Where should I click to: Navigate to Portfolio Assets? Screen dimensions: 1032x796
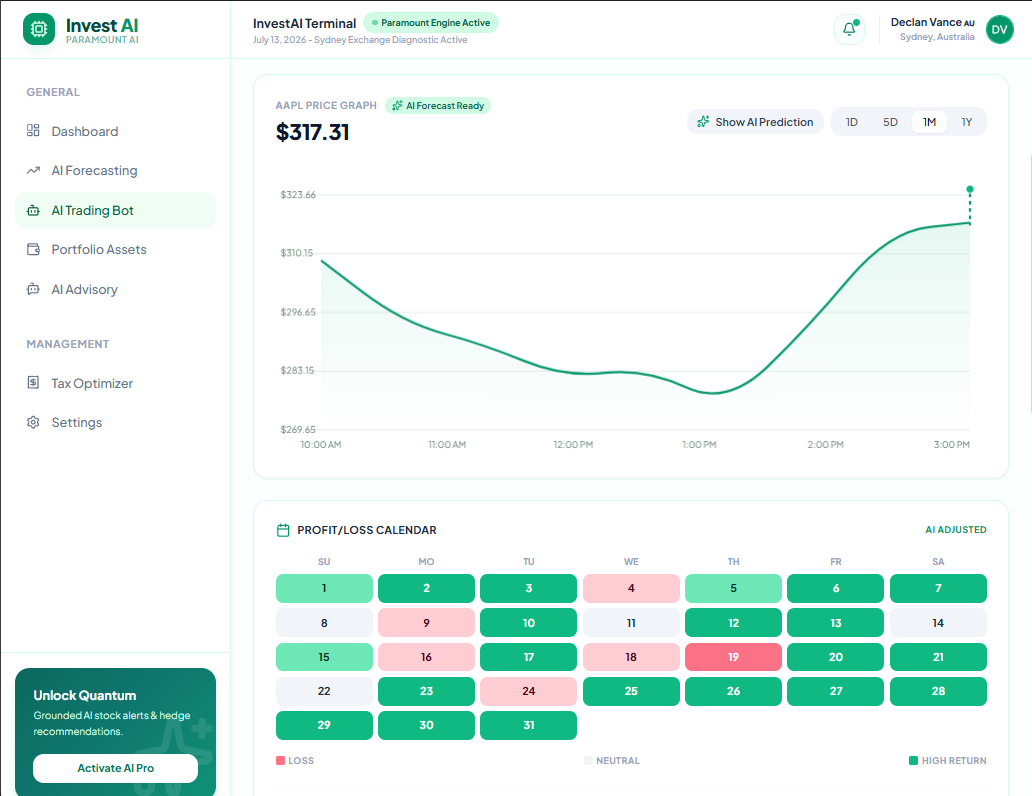coord(115,250)
